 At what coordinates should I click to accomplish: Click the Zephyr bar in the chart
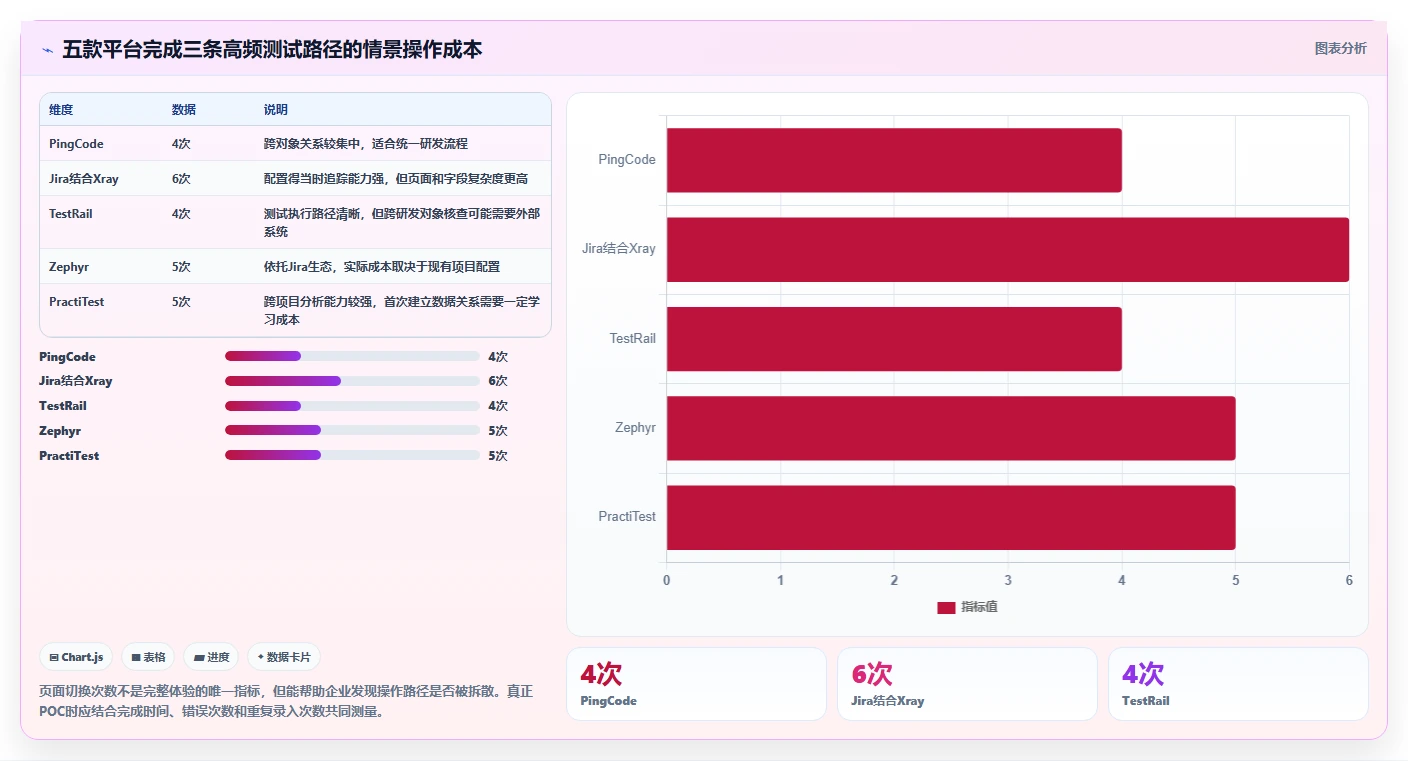pos(951,428)
